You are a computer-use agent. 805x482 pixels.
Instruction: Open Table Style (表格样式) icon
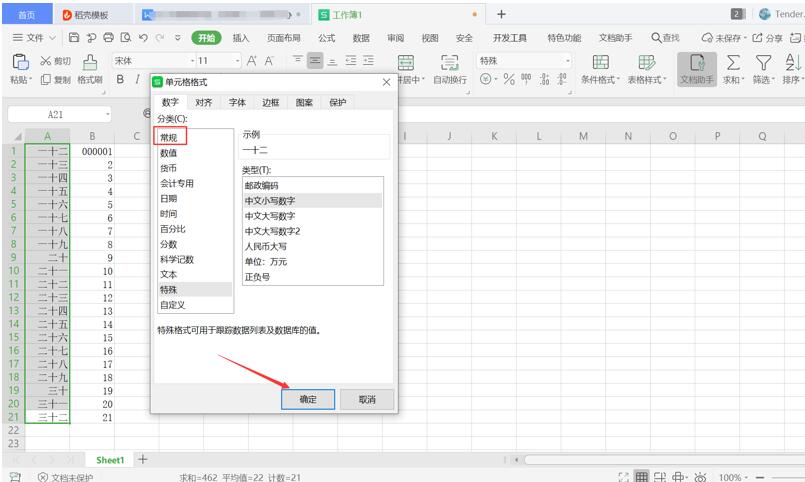(646, 62)
